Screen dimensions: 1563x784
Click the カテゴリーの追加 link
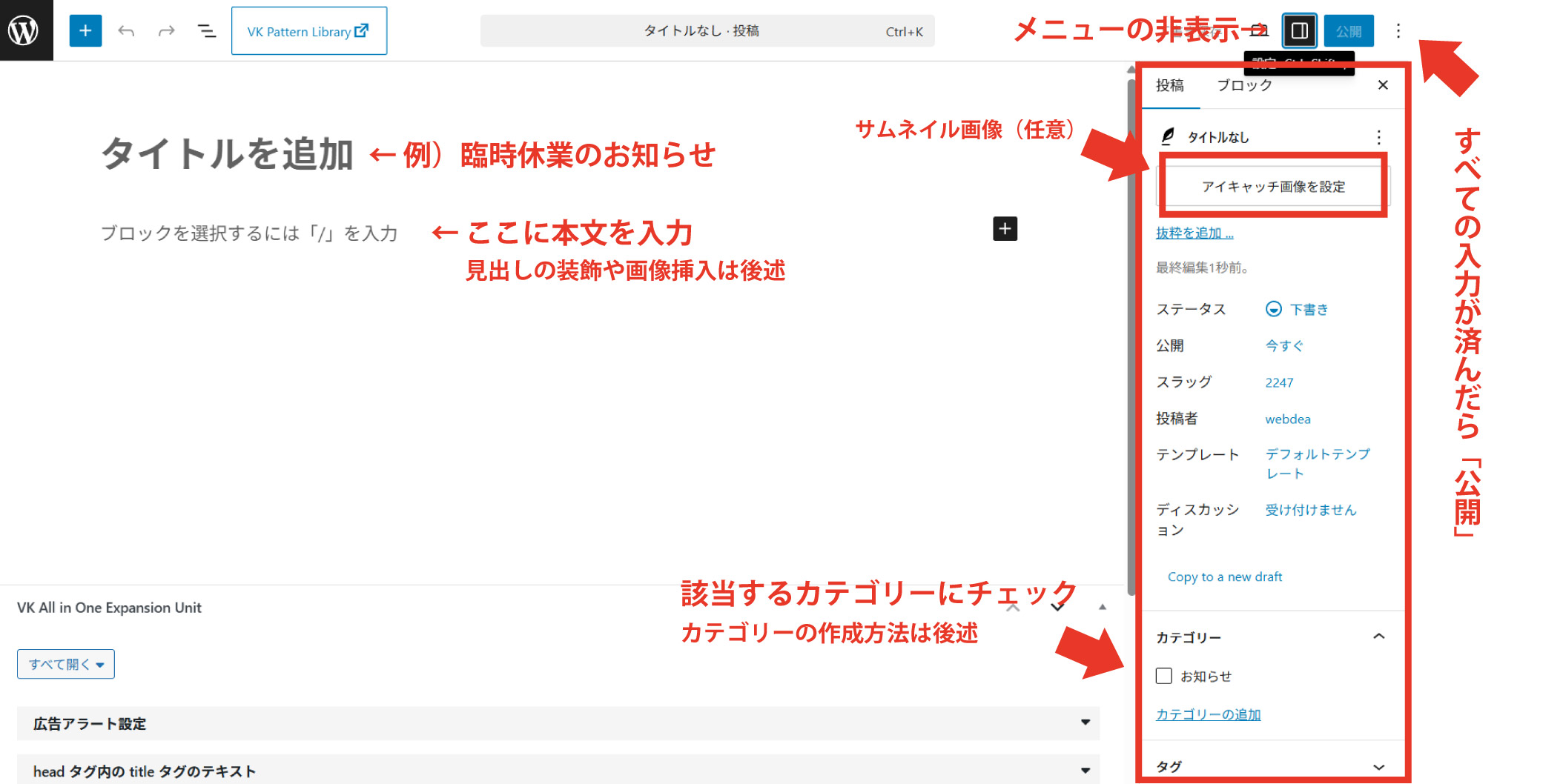[1208, 714]
